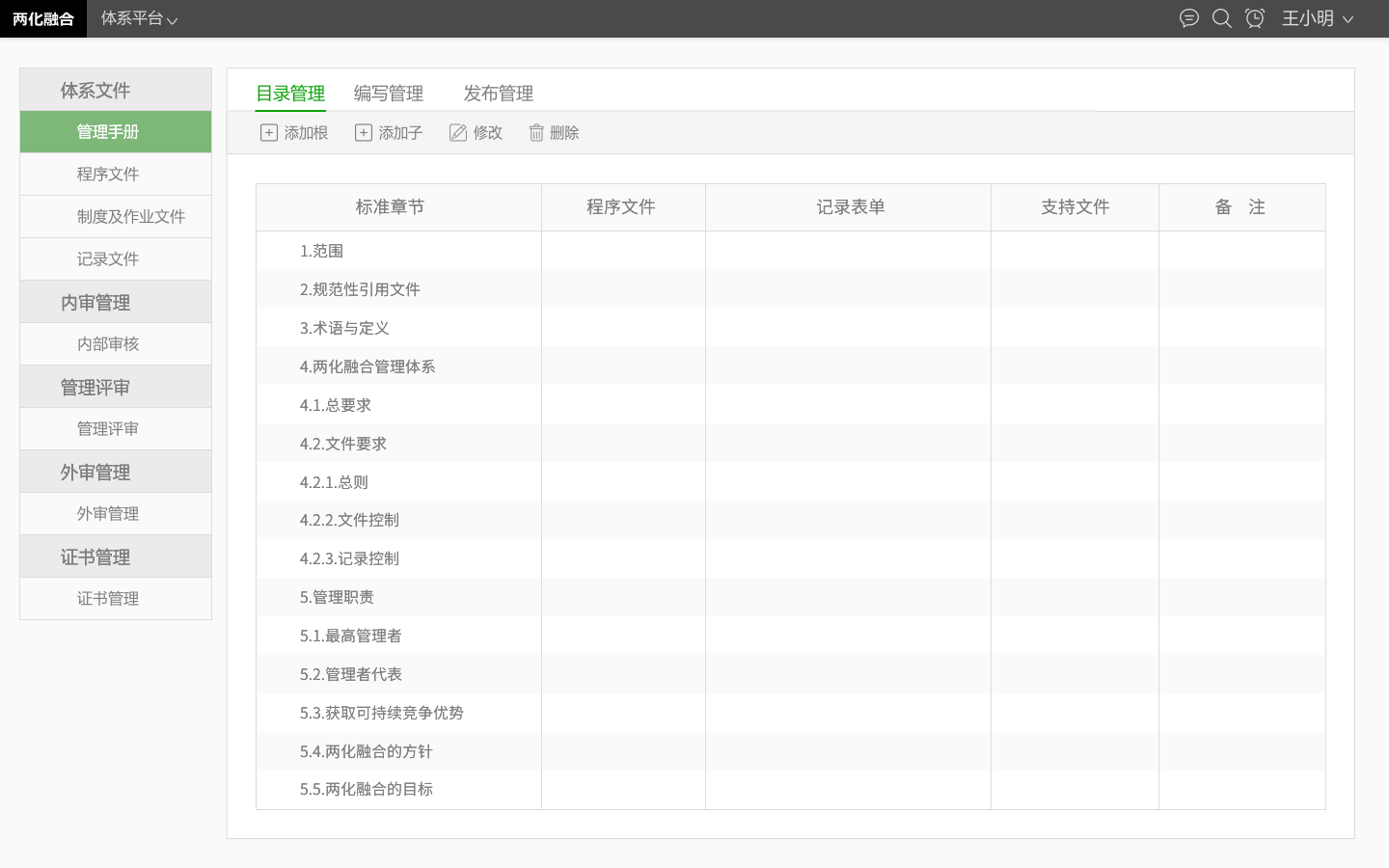Select the 目录管理 tab
1389x868 pixels.
pos(290,94)
